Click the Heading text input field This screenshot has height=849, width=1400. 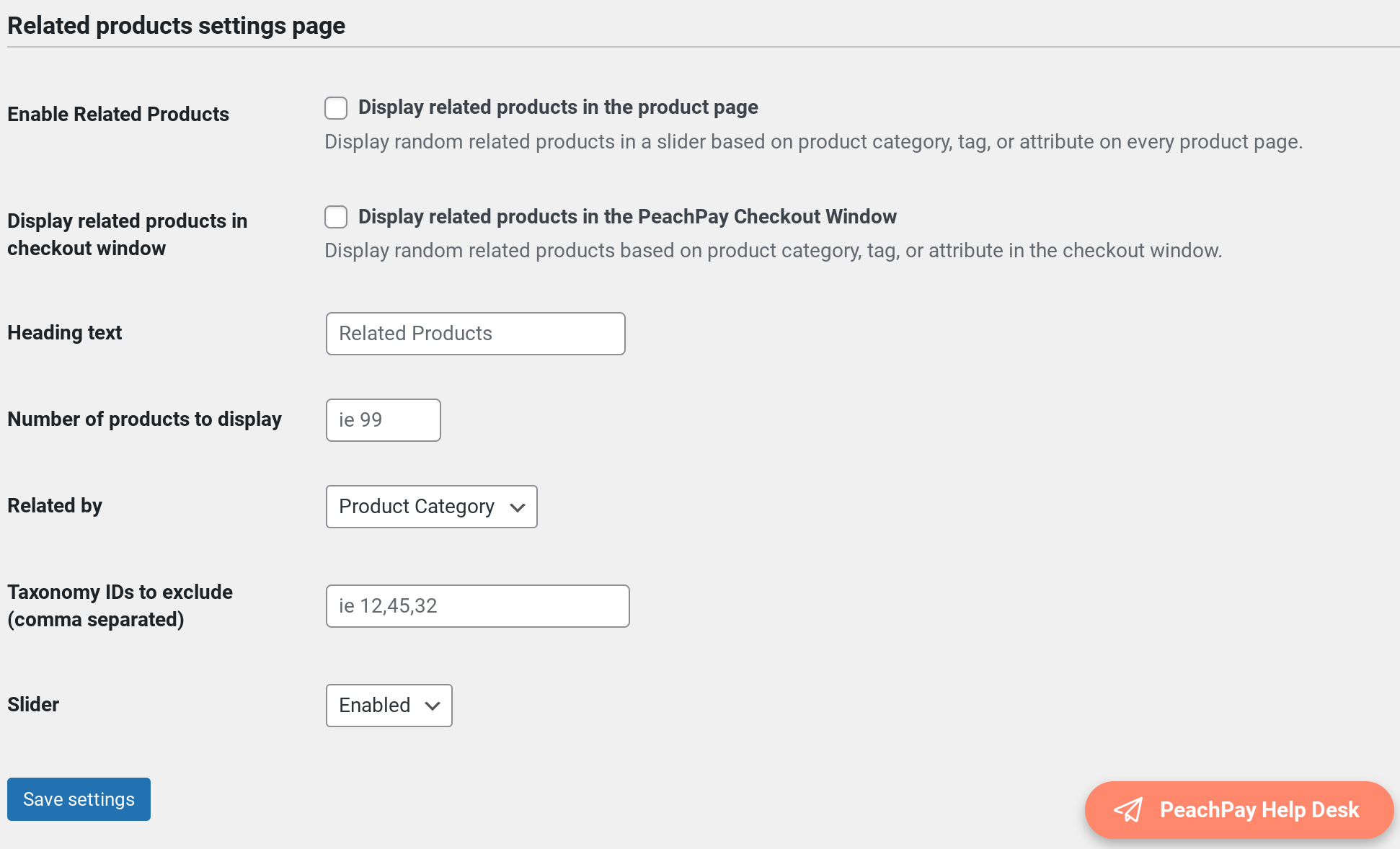[476, 332]
